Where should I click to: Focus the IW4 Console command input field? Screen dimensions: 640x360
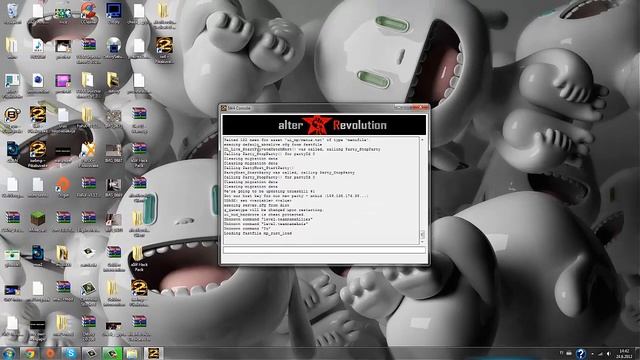click(324, 250)
